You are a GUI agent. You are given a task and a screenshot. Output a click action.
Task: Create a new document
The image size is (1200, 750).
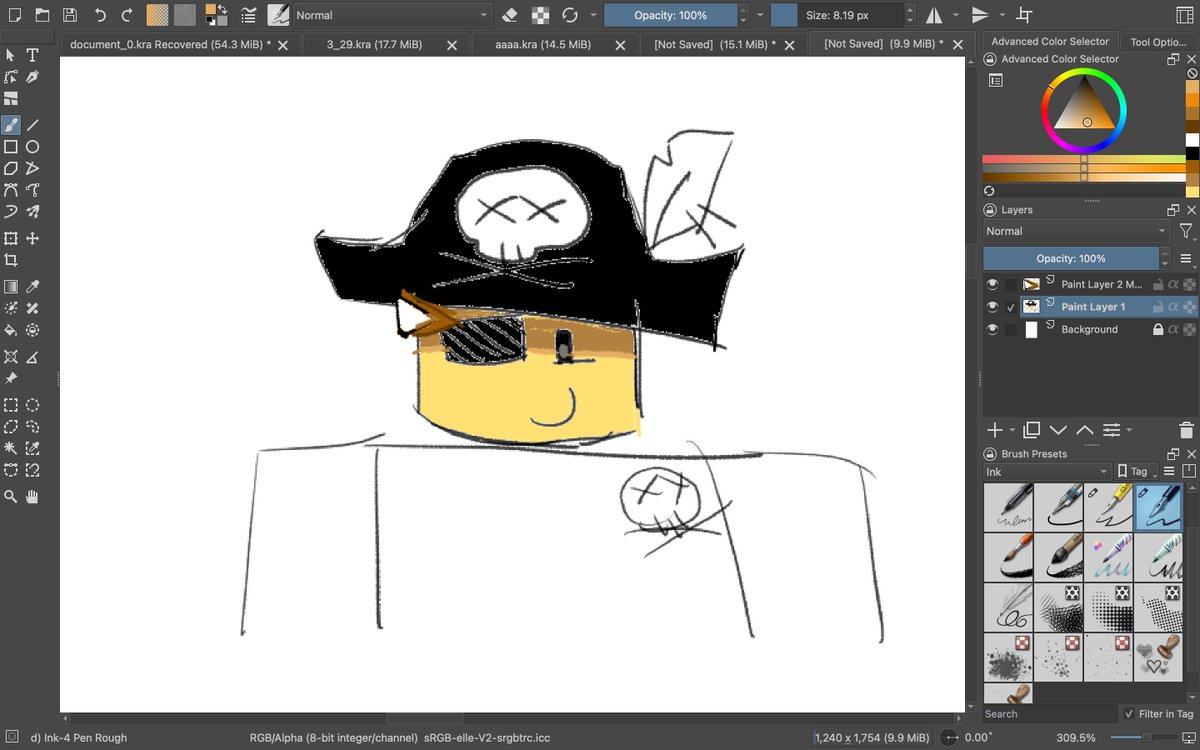[x=13, y=15]
